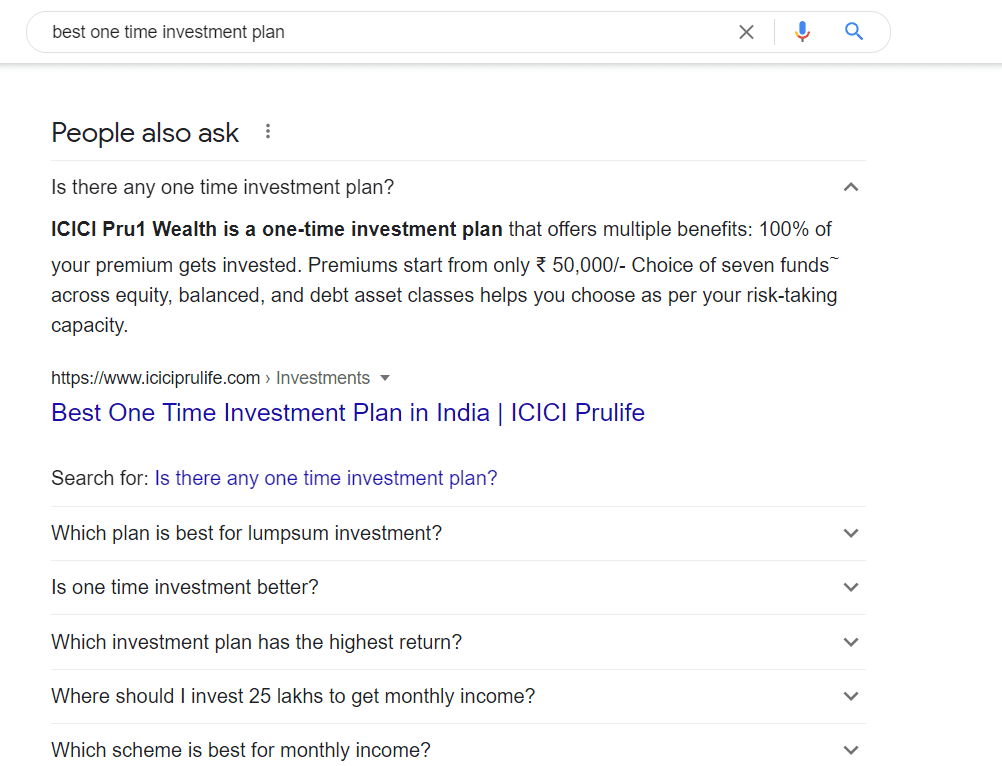
Task: Open the dropdown arrow next to Investments breadcrumb
Action: (385, 378)
